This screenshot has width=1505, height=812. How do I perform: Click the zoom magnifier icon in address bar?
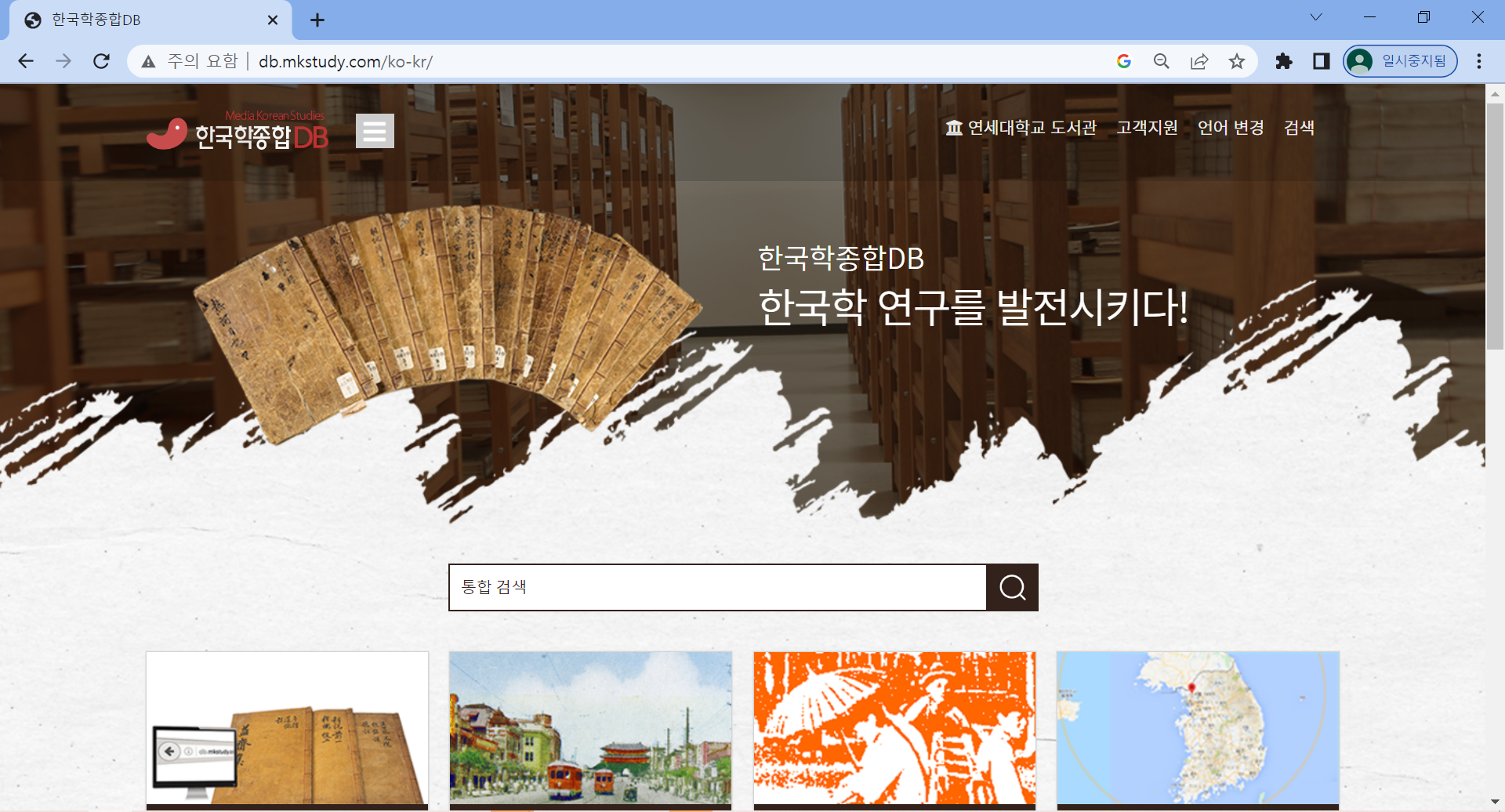pos(1162,61)
